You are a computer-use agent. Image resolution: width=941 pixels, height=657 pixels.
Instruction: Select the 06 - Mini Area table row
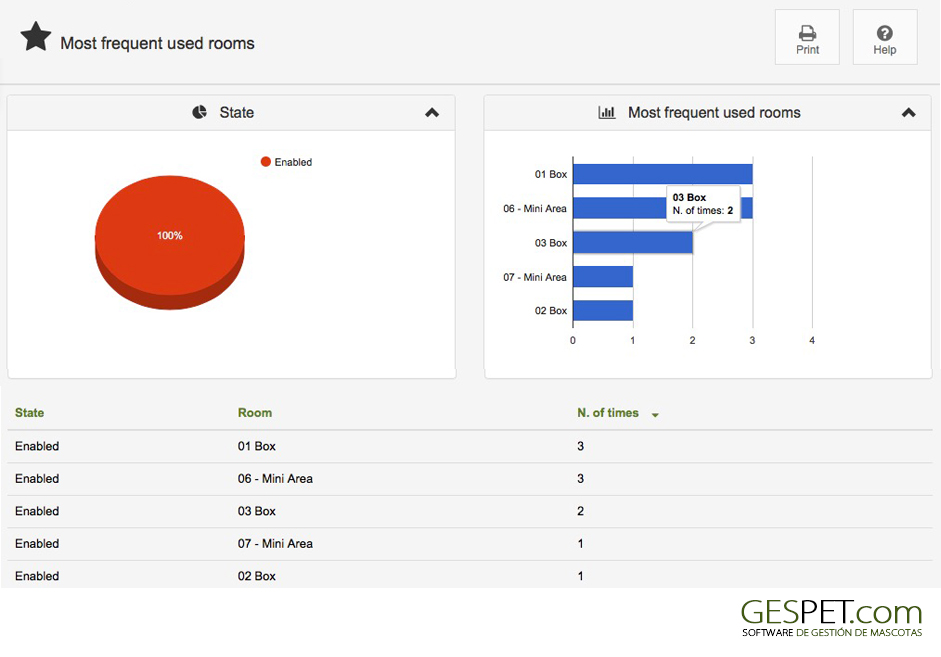tap(470, 479)
